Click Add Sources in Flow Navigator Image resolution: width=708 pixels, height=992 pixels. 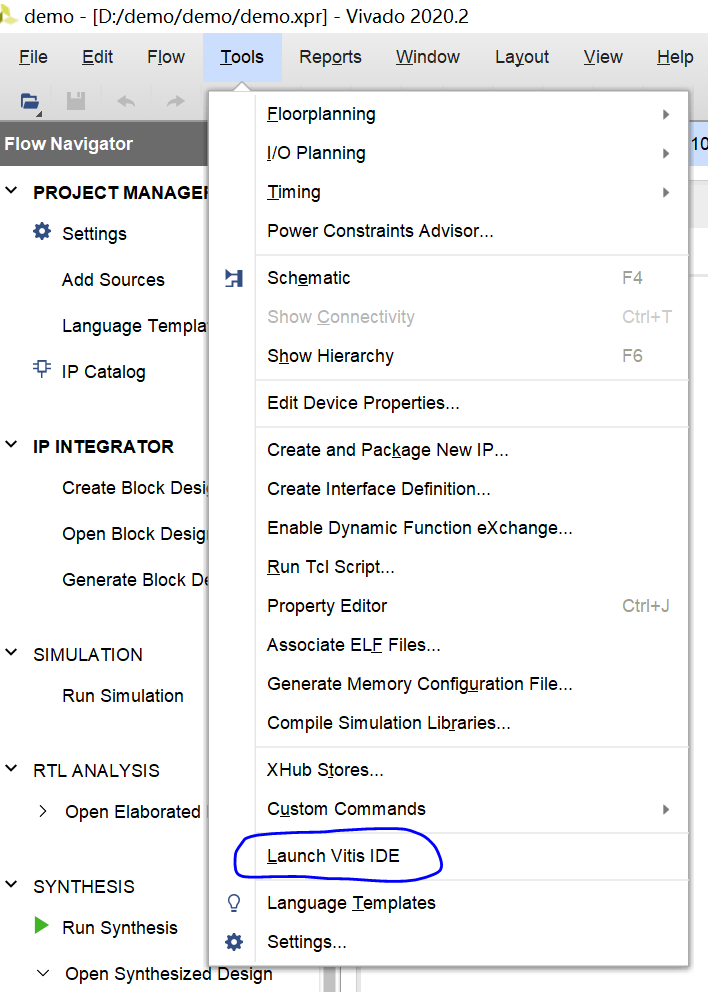click(113, 280)
